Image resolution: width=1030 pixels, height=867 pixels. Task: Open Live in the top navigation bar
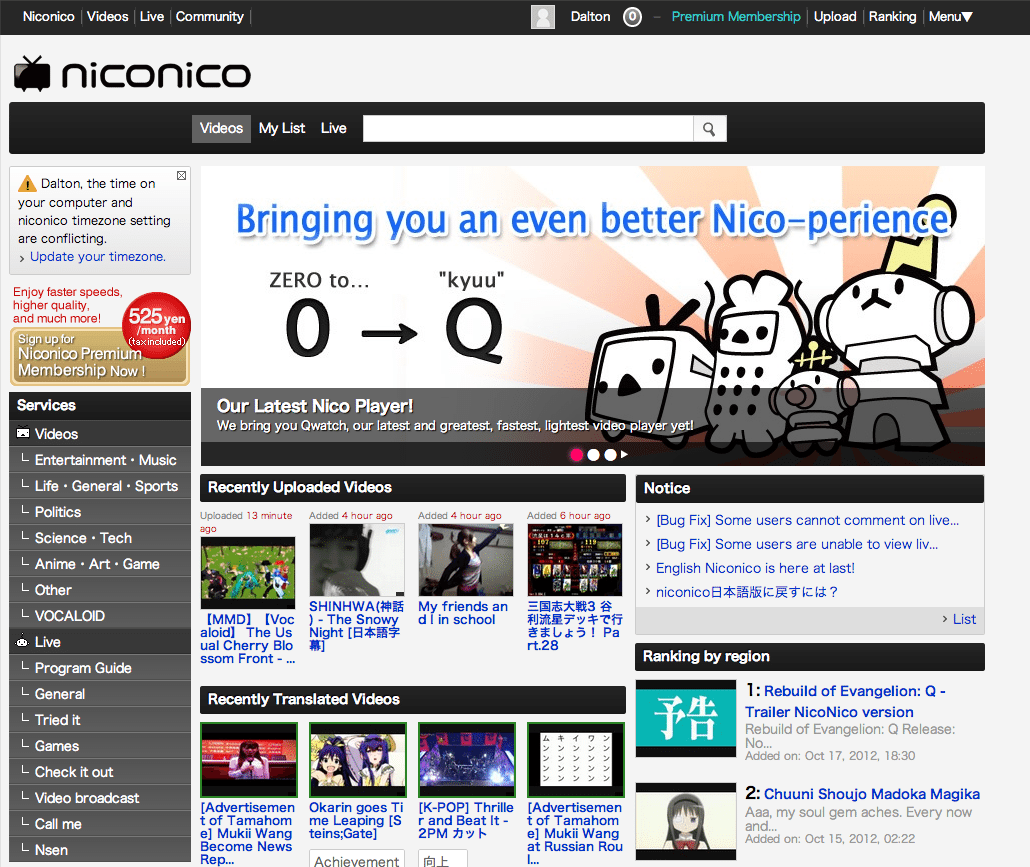point(152,17)
